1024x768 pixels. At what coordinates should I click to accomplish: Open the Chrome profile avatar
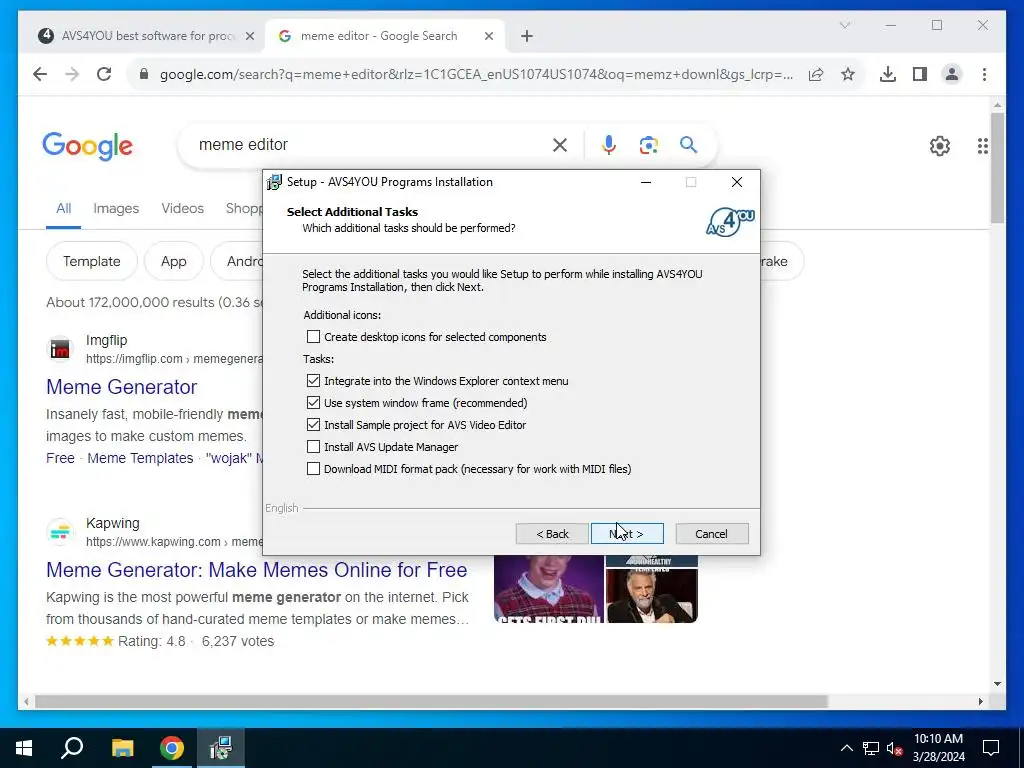[x=952, y=74]
